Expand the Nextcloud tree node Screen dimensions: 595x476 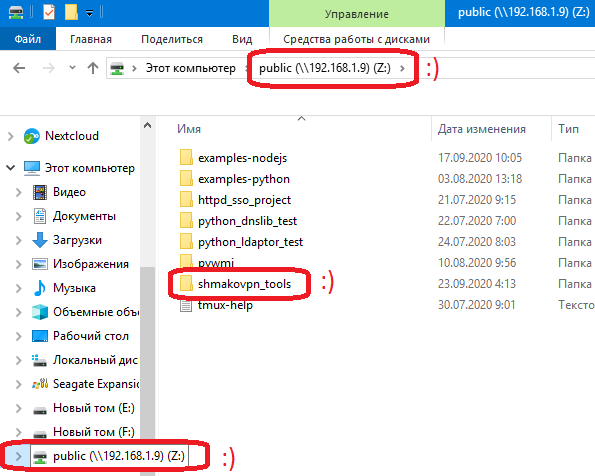(11, 136)
